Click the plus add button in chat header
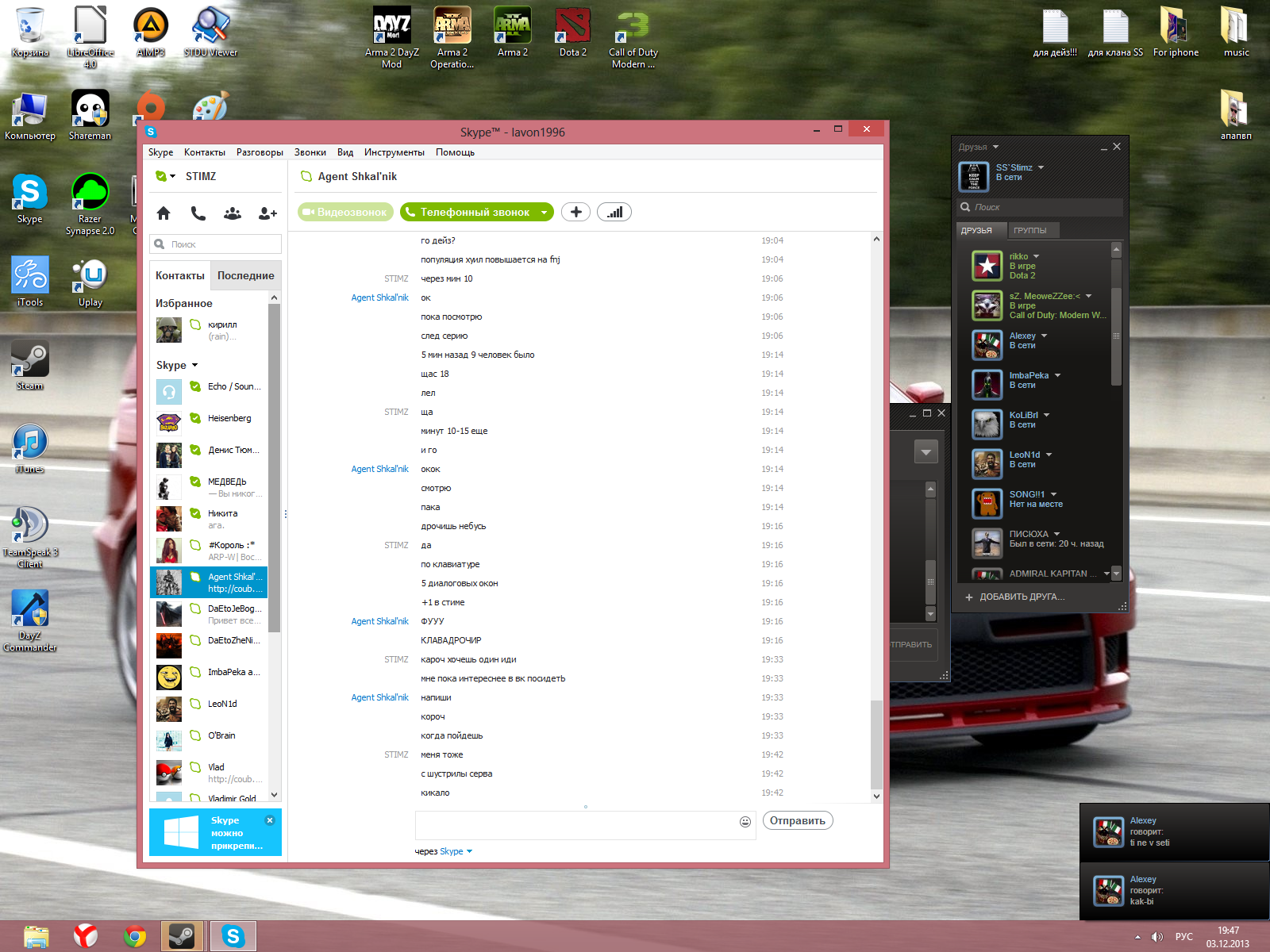 pyautogui.click(x=576, y=212)
